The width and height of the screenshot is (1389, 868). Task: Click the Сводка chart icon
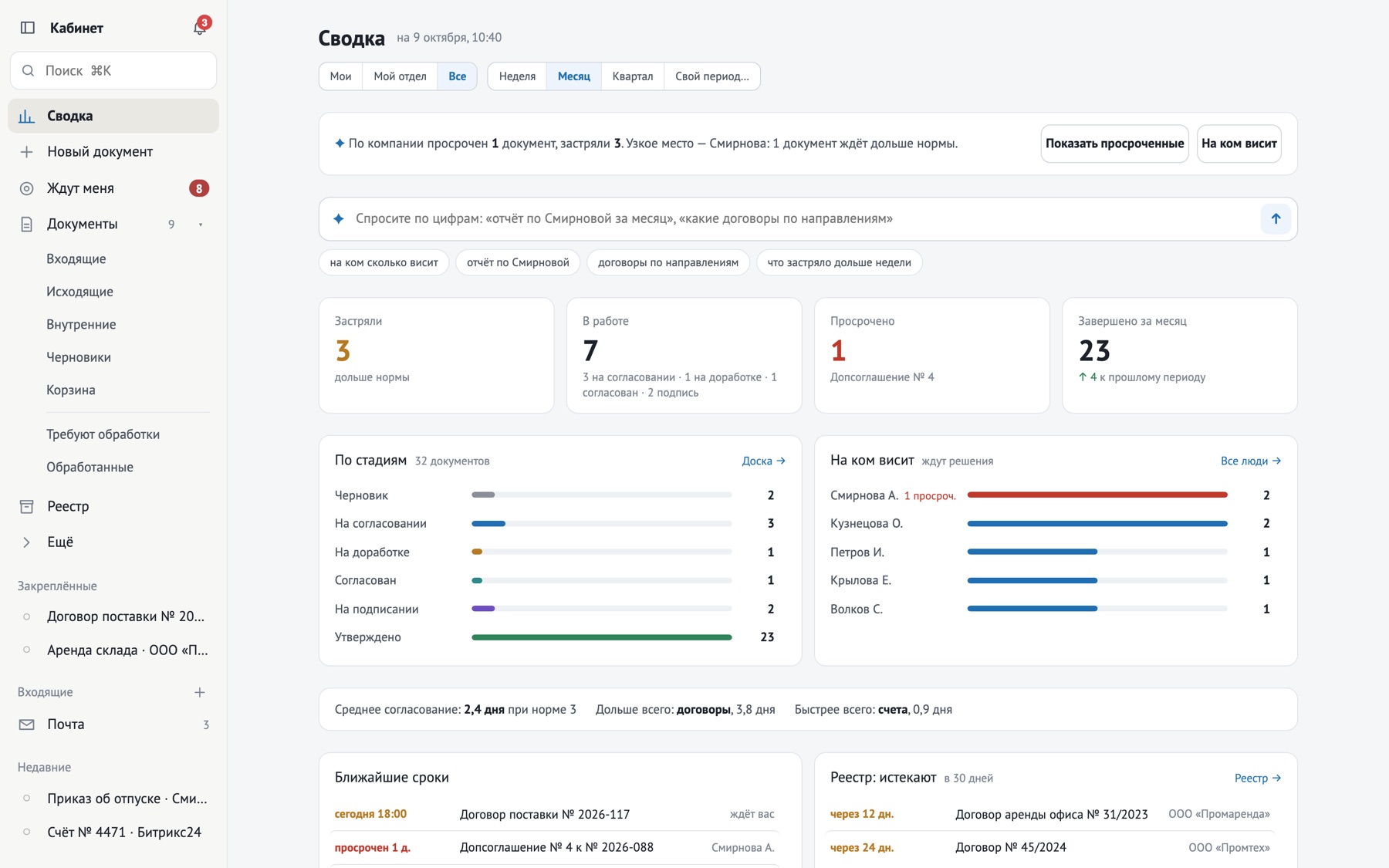[27, 116]
